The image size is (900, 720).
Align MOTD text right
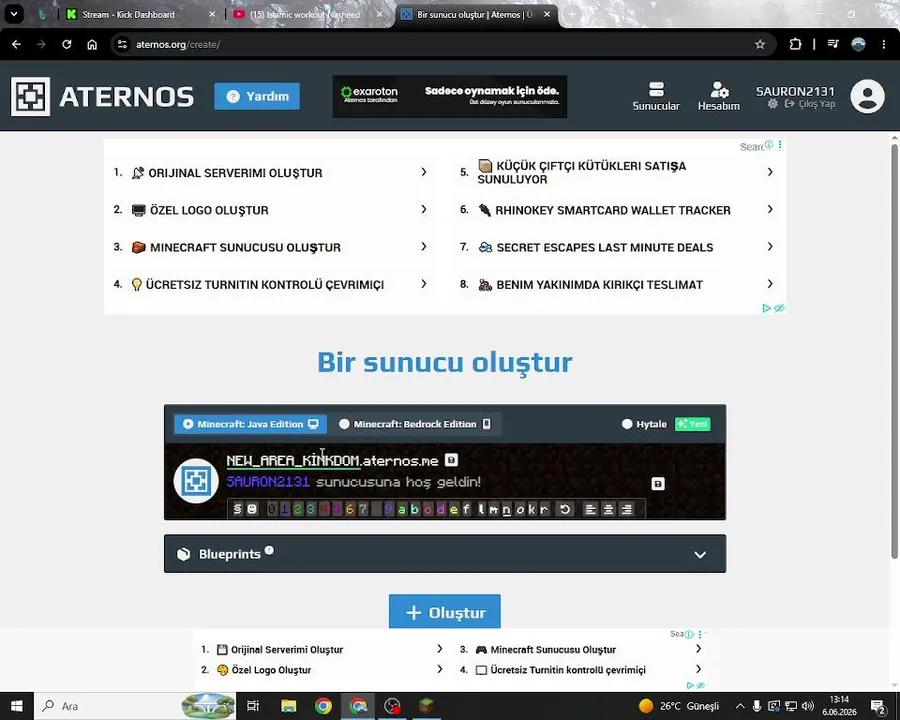click(x=627, y=509)
